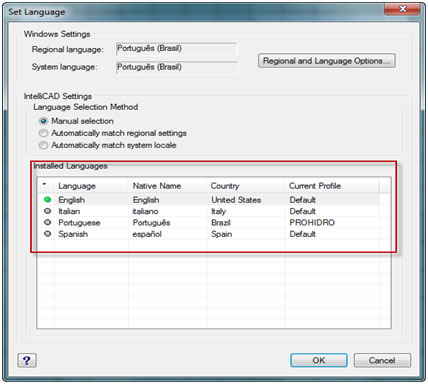Viewport: 428px width, 384px height.
Task: Click the Default profile for English
Action: [x=302, y=200]
